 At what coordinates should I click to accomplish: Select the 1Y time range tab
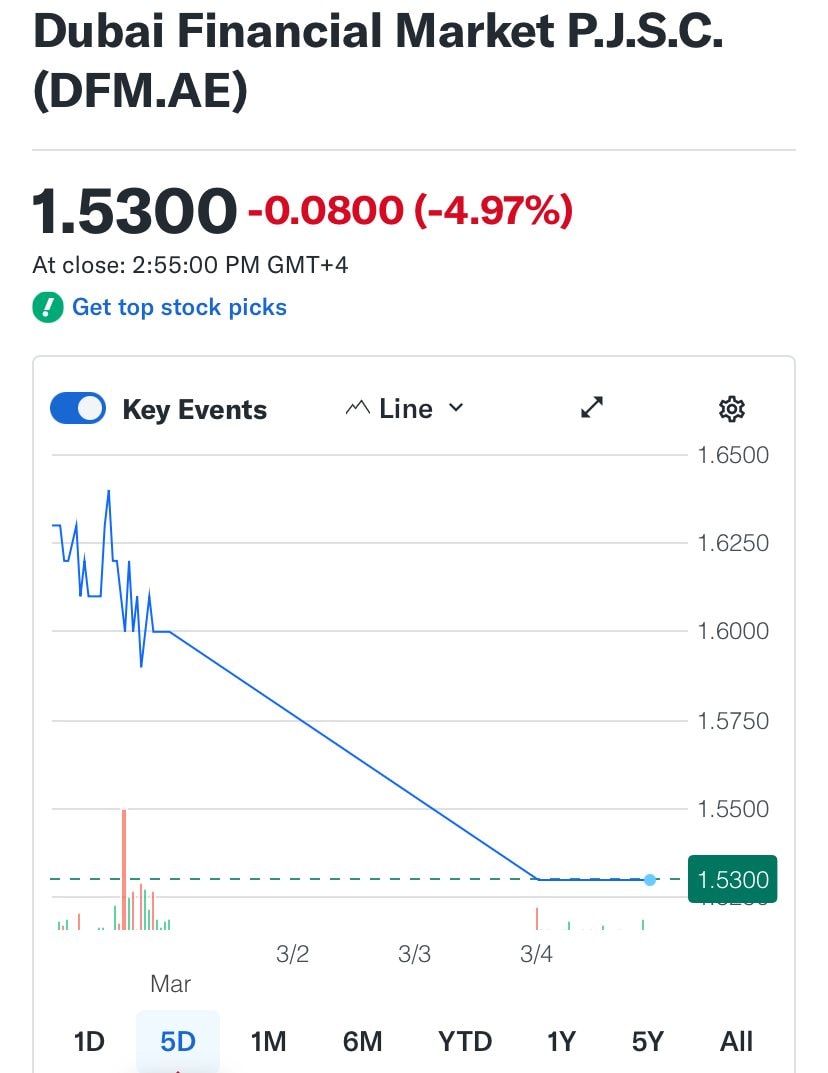click(561, 1041)
